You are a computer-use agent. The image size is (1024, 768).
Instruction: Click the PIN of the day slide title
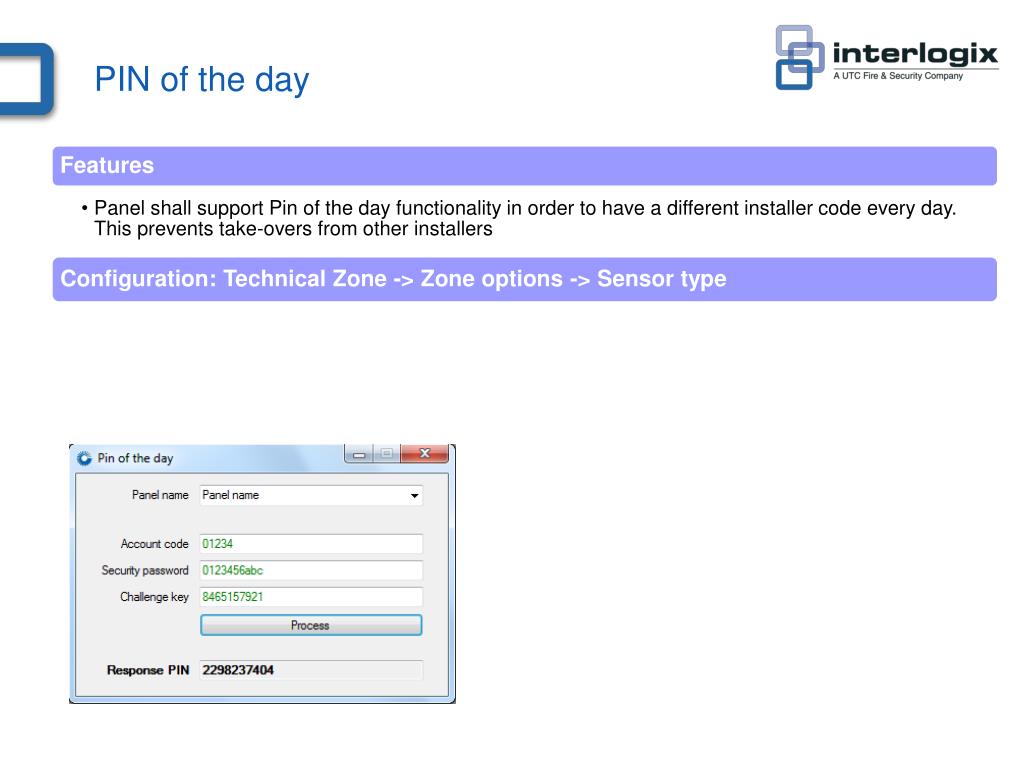[x=202, y=80]
